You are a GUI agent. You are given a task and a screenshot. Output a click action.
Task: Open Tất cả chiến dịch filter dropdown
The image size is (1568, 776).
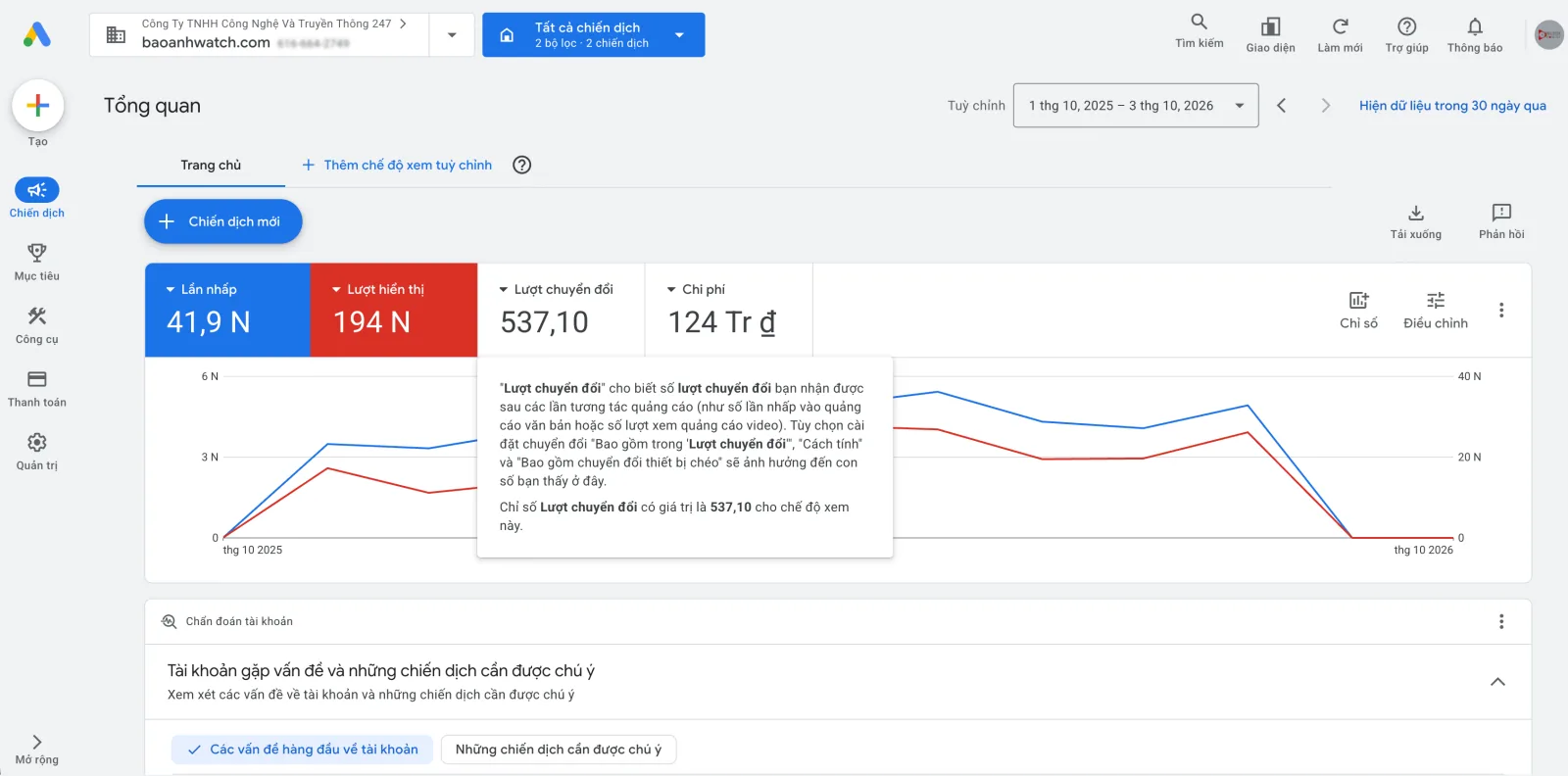[x=593, y=35]
